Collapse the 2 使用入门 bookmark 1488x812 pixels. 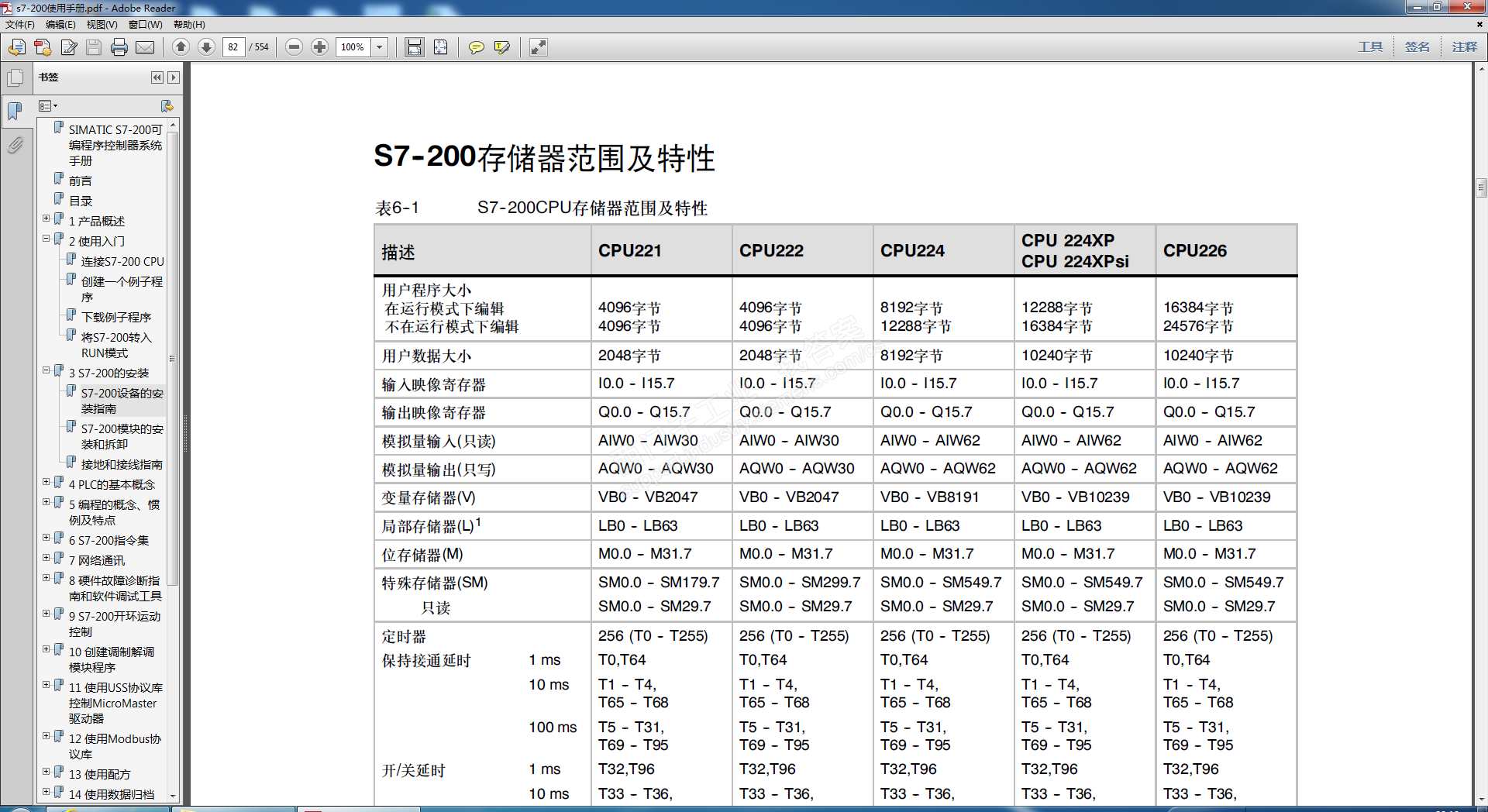[46, 239]
